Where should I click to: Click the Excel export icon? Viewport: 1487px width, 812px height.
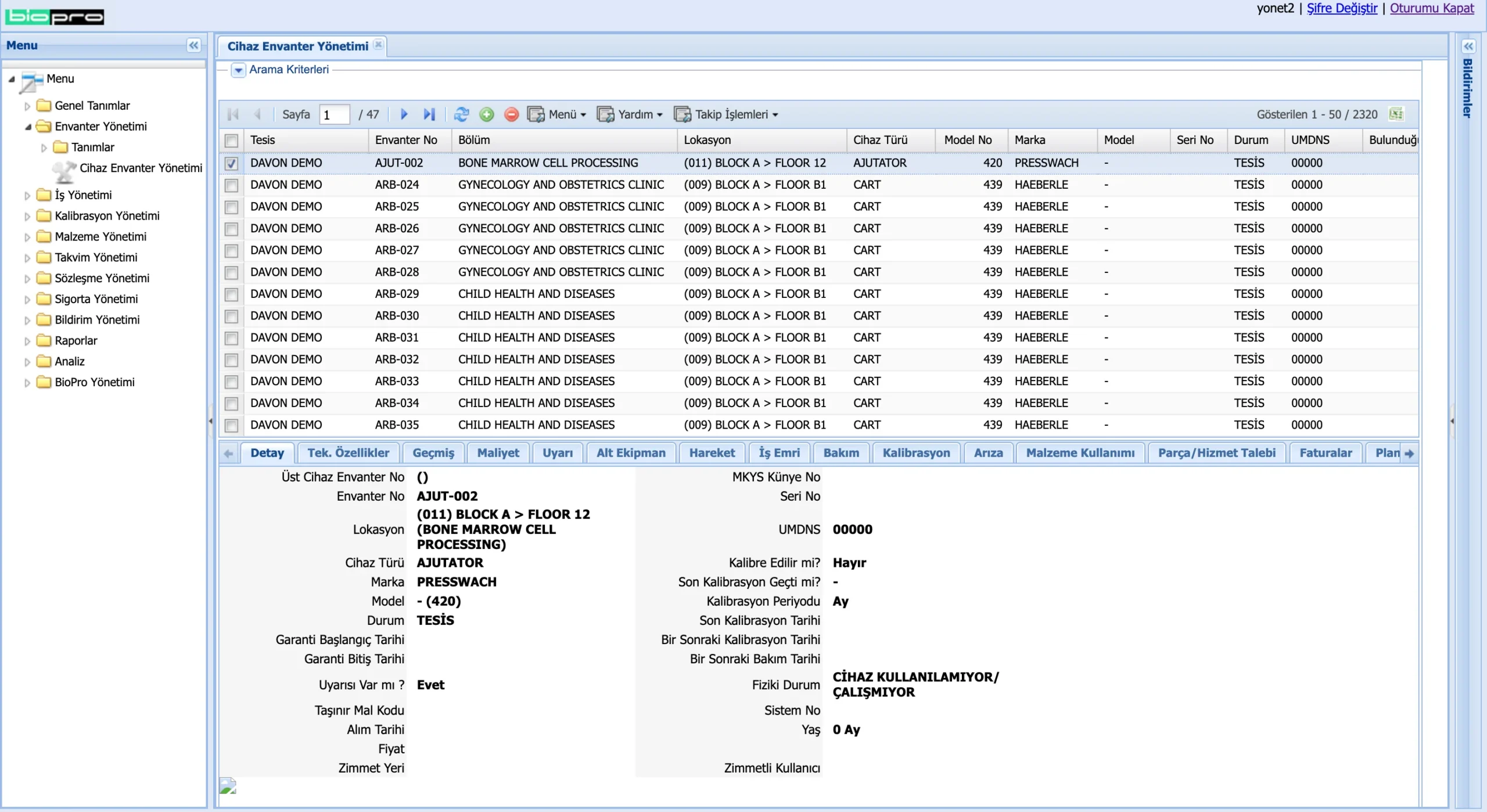coord(1396,114)
